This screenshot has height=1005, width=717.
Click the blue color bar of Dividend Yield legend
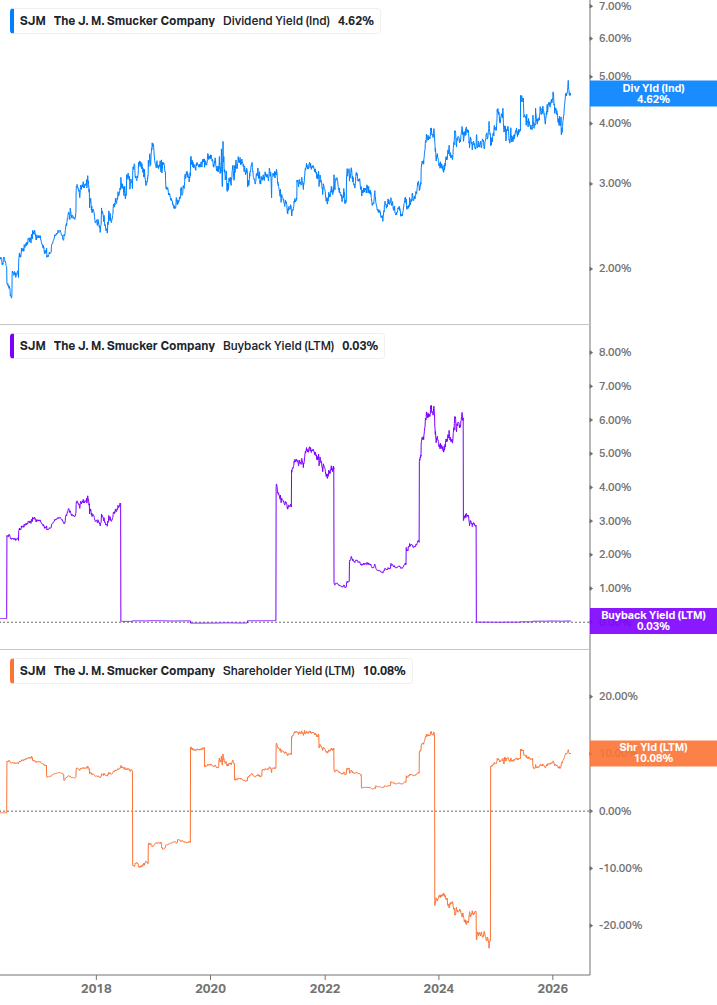pyautogui.click(x=12, y=21)
